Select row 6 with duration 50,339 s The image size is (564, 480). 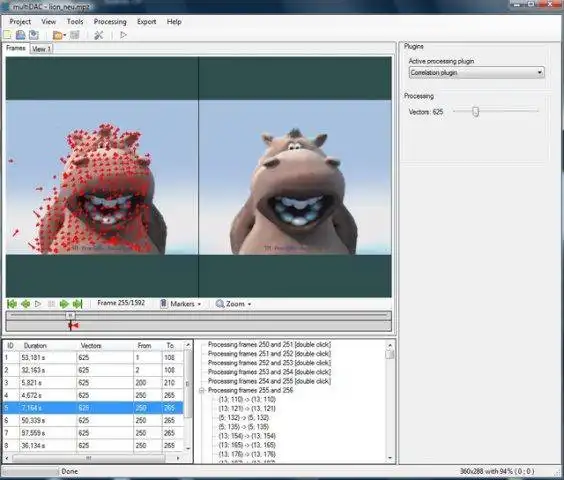pos(93,421)
